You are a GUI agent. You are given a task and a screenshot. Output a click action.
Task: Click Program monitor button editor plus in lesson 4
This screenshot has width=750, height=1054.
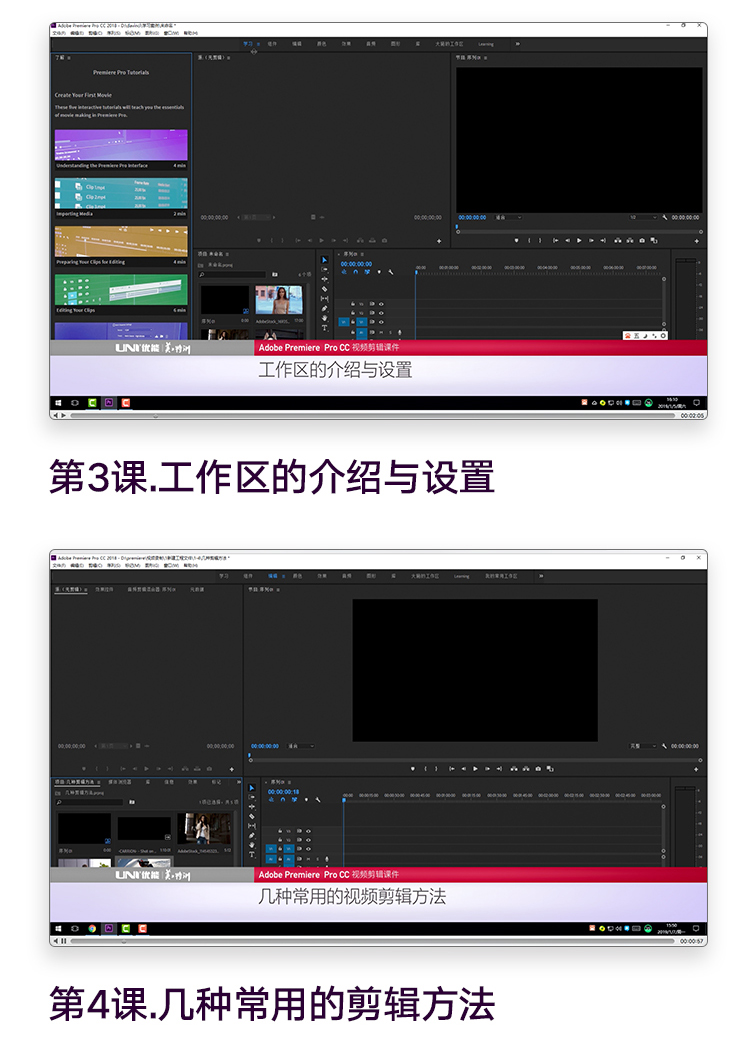[x=696, y=769]
